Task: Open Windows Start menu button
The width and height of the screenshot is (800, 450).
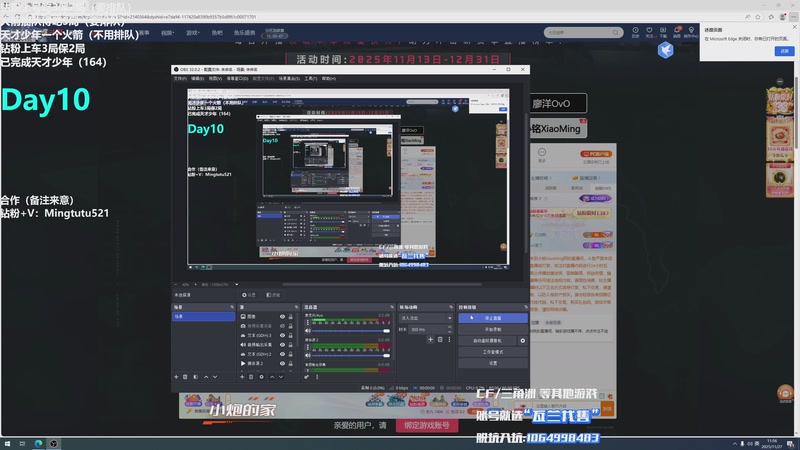Action: coord(7,443)
